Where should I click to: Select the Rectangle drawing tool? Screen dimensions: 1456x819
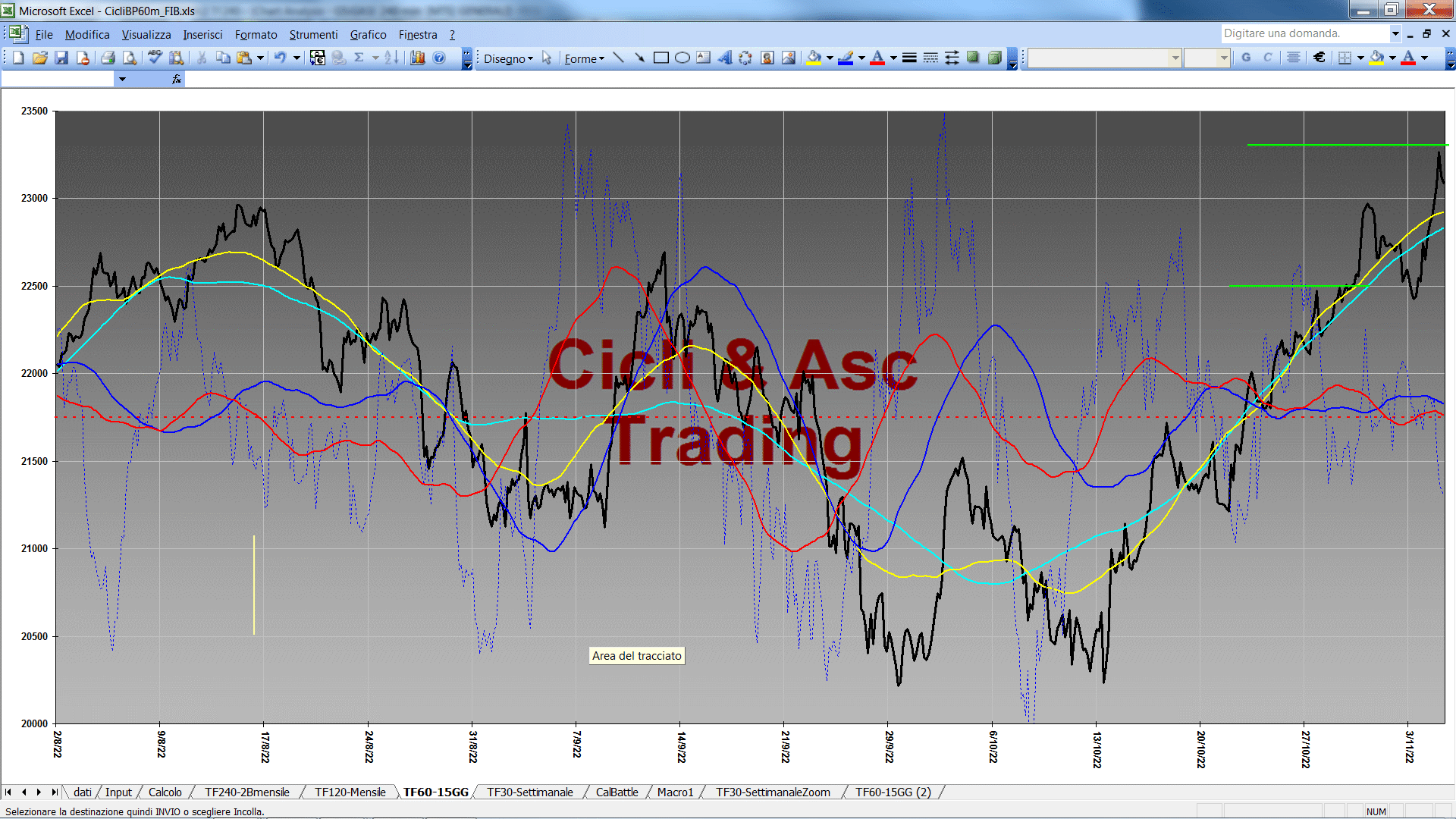(x=661, y=58)
